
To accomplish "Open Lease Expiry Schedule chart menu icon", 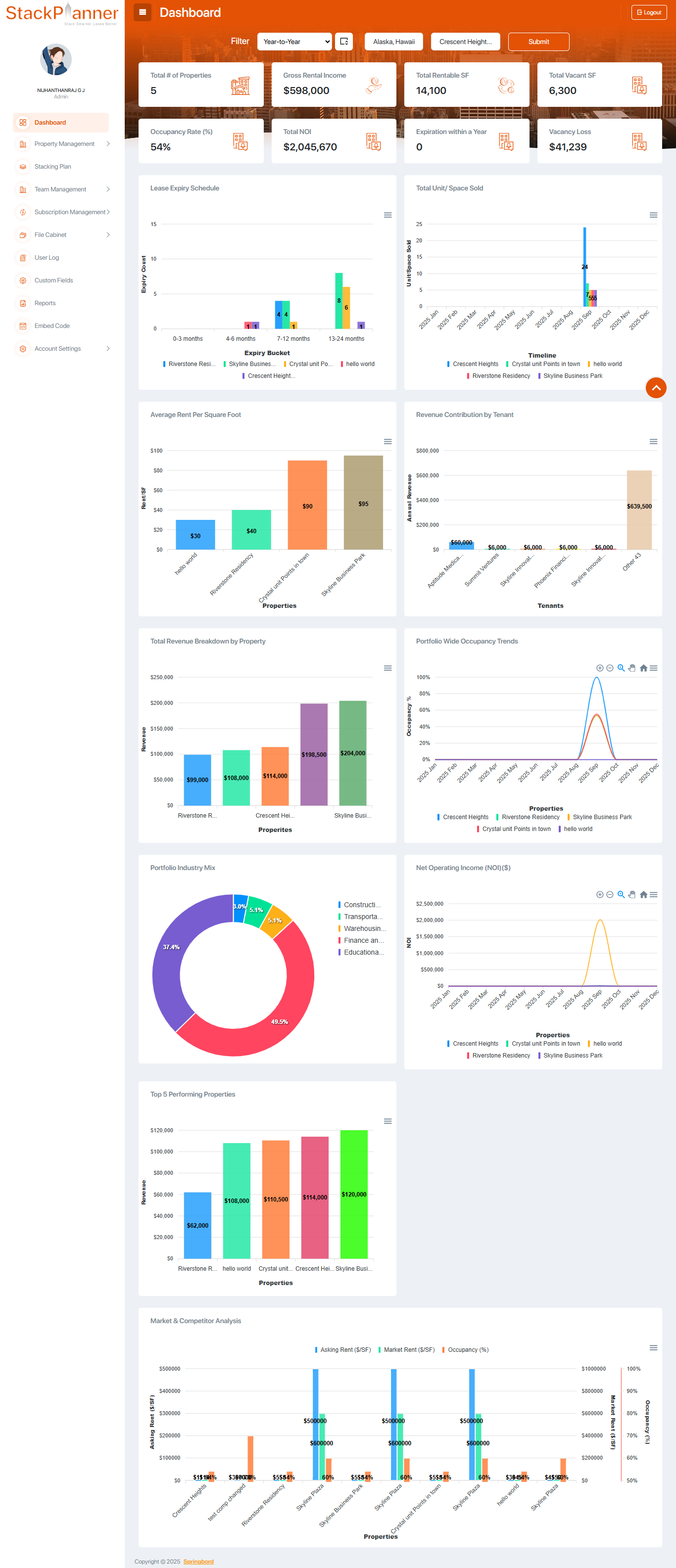I will 387,215.
